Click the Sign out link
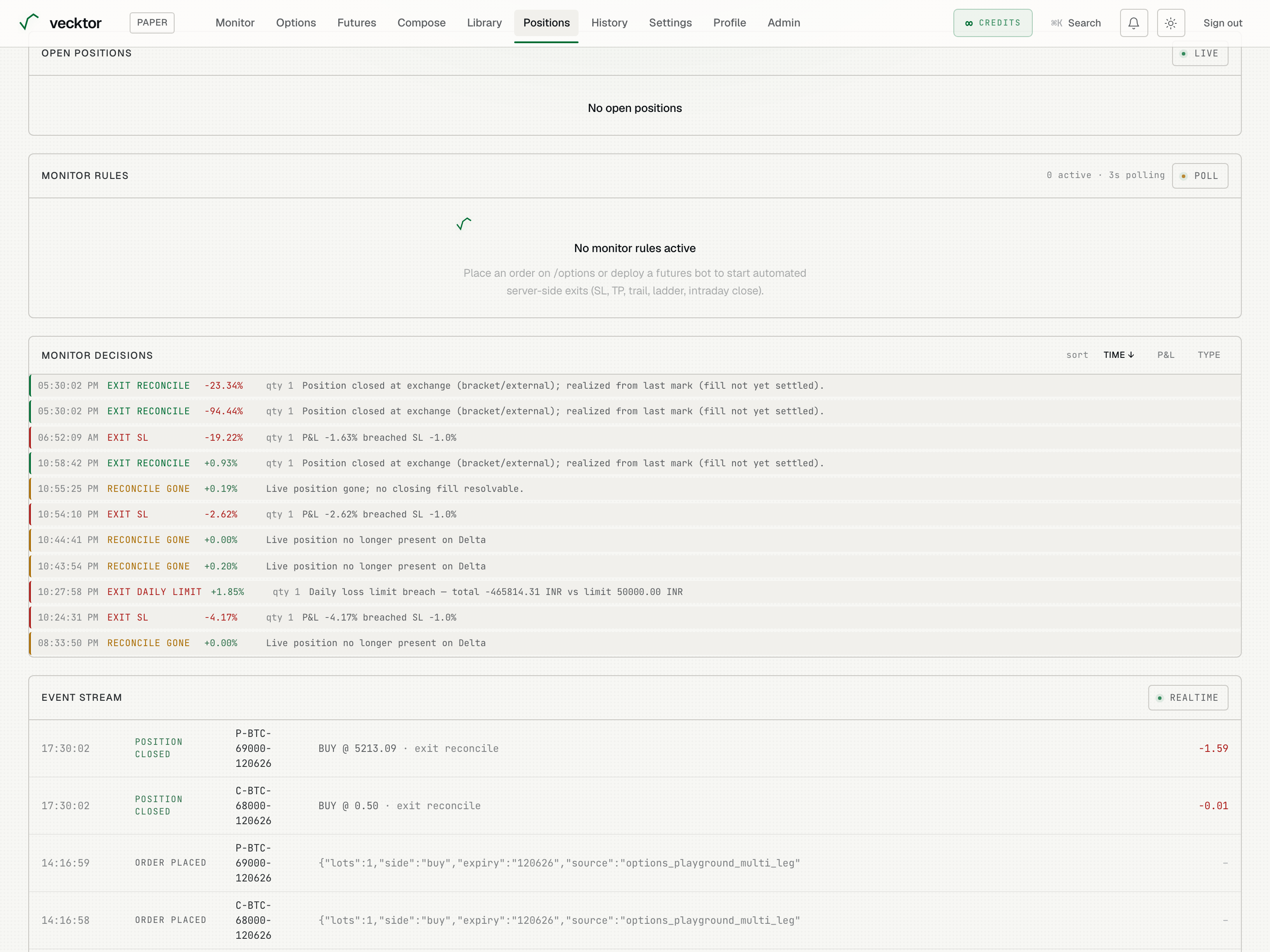The width and height of the screenshot is (1270, 952). pos(1222,23)
